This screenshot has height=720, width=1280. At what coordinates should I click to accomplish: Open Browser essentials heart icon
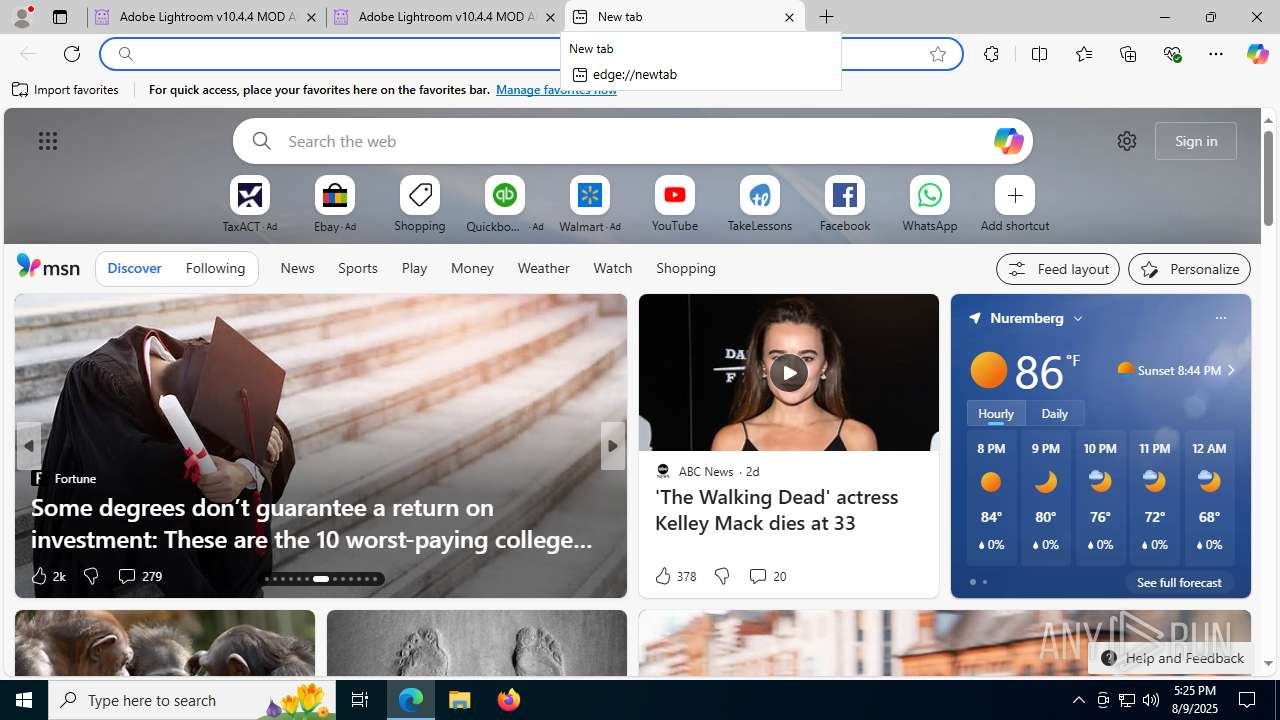(x=1172, y=54)
